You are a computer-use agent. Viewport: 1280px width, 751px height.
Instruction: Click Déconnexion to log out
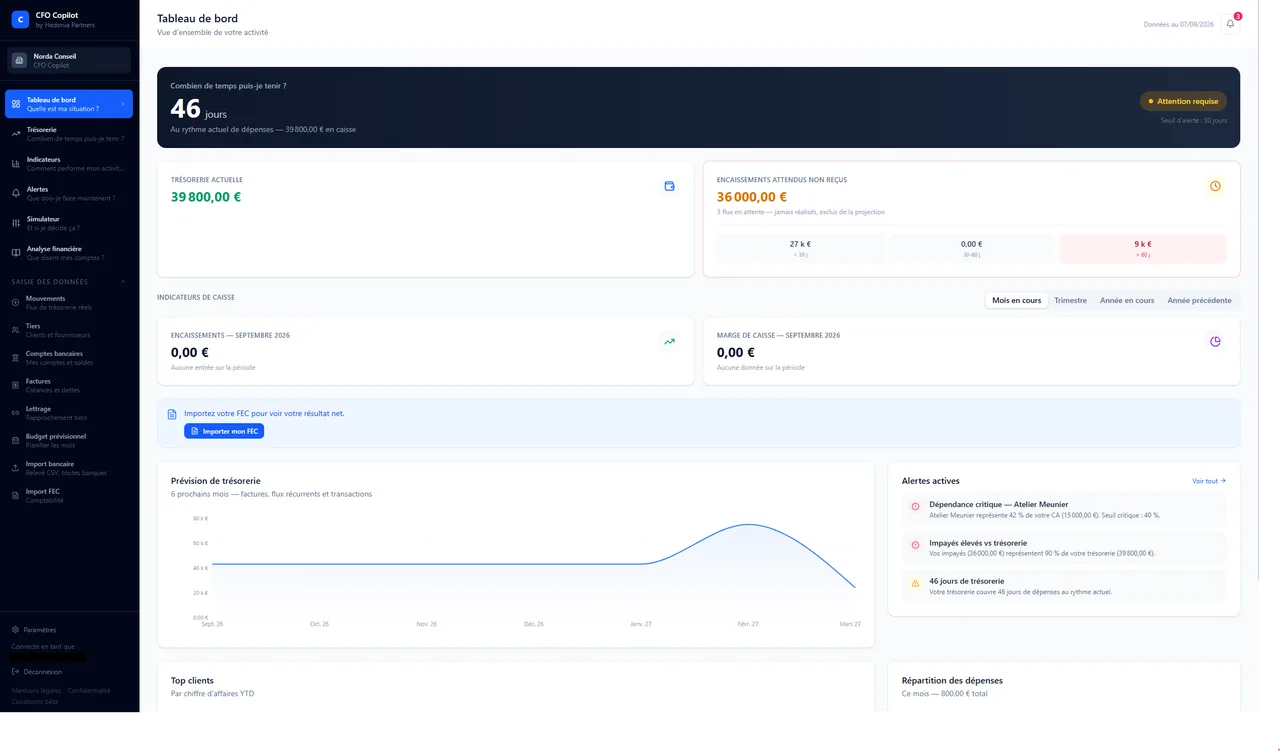point(37,672)
